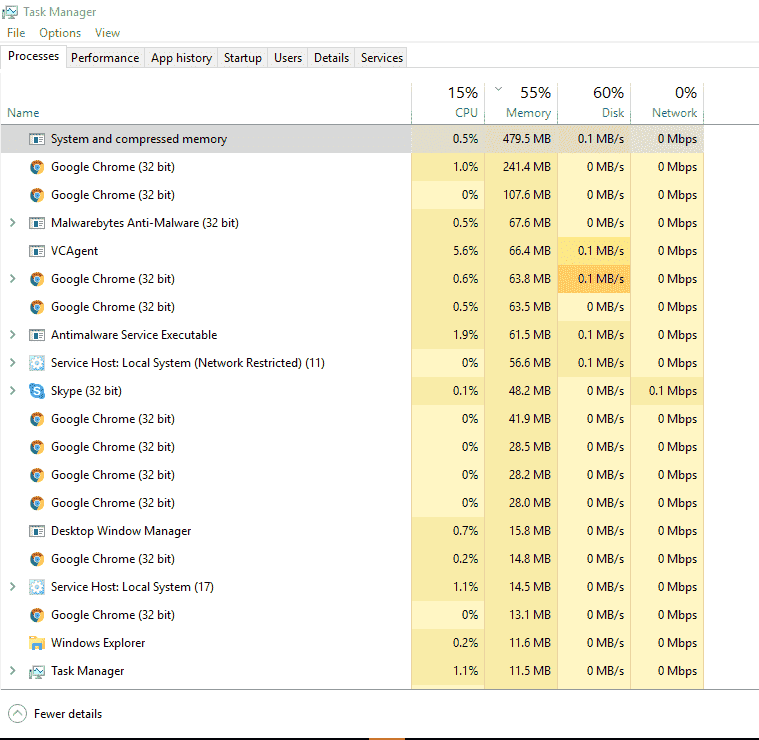
Task: Switch to the Performance tab
Action: 105,58
